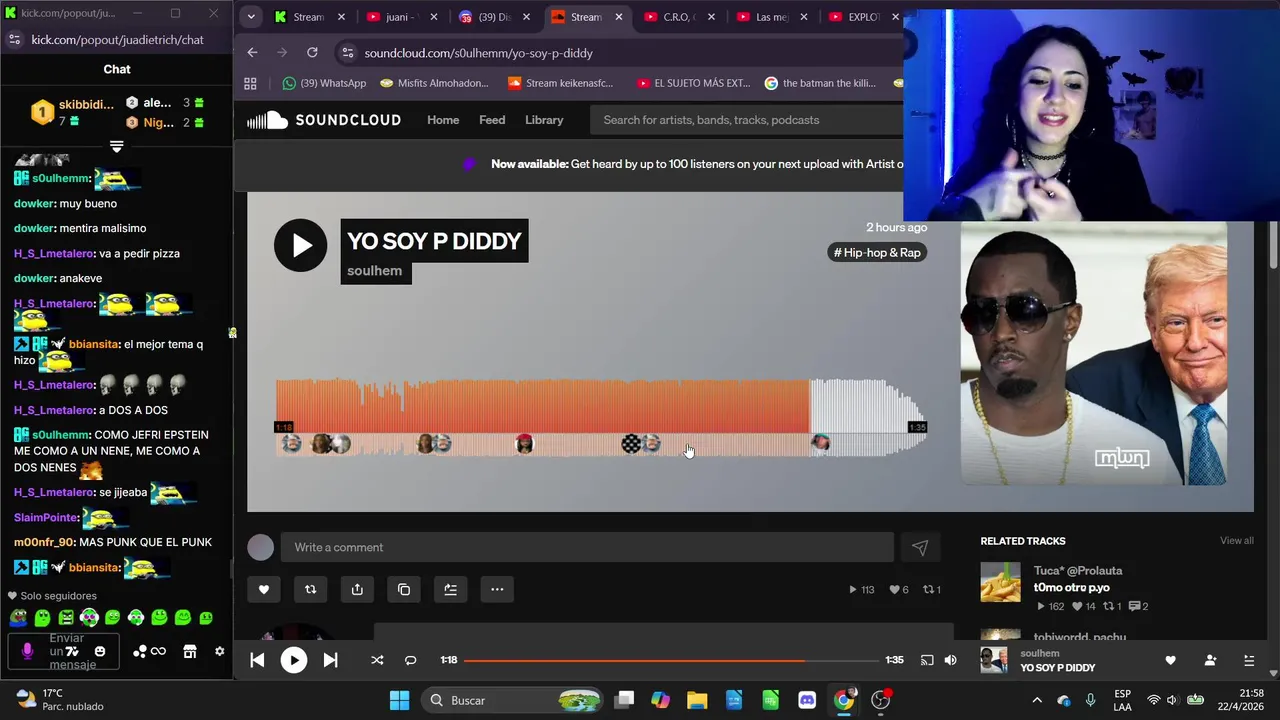Open Chrome tab search dropdown arrow

click(251, 17)
